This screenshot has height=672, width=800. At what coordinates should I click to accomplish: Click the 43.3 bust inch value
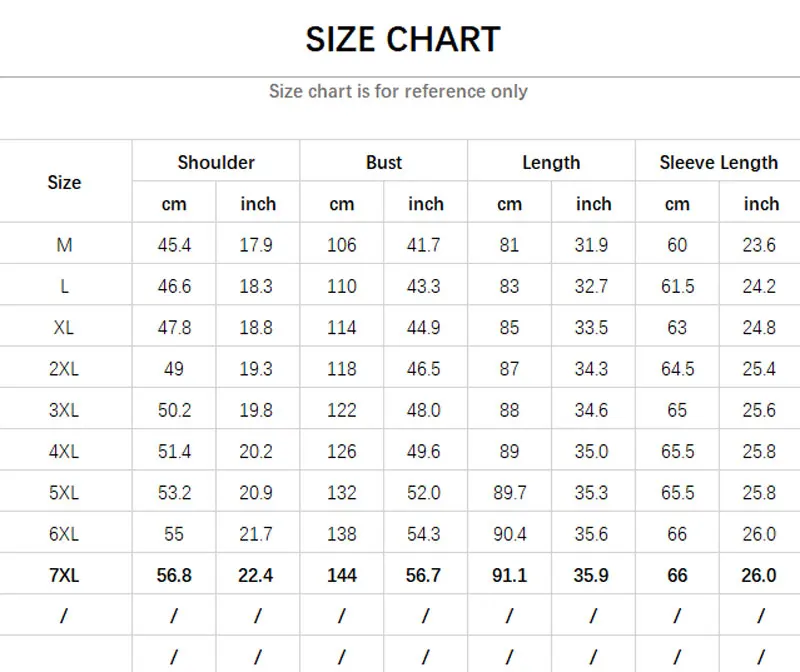point(425,287)
